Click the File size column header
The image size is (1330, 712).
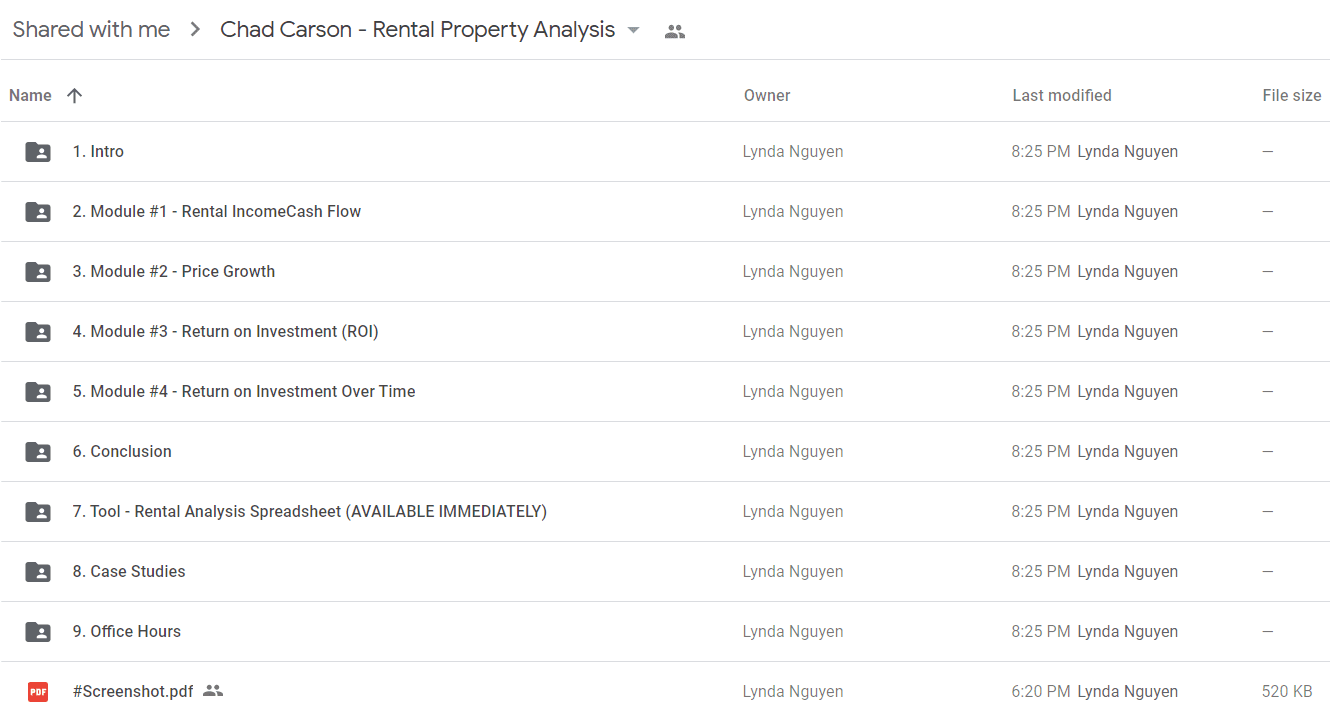(1292, 96)
